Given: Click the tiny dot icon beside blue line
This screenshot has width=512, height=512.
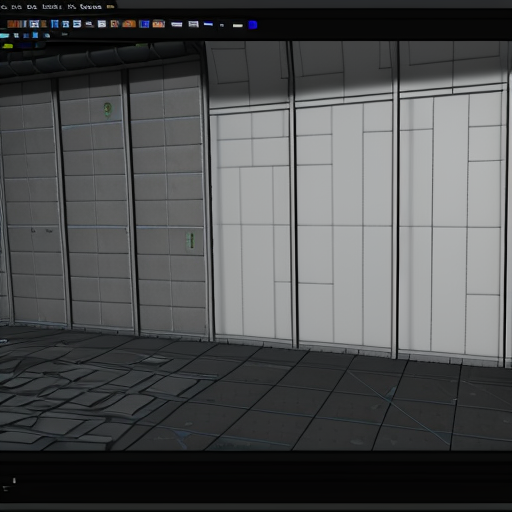Looking at the screenshot, I should 222,25.
